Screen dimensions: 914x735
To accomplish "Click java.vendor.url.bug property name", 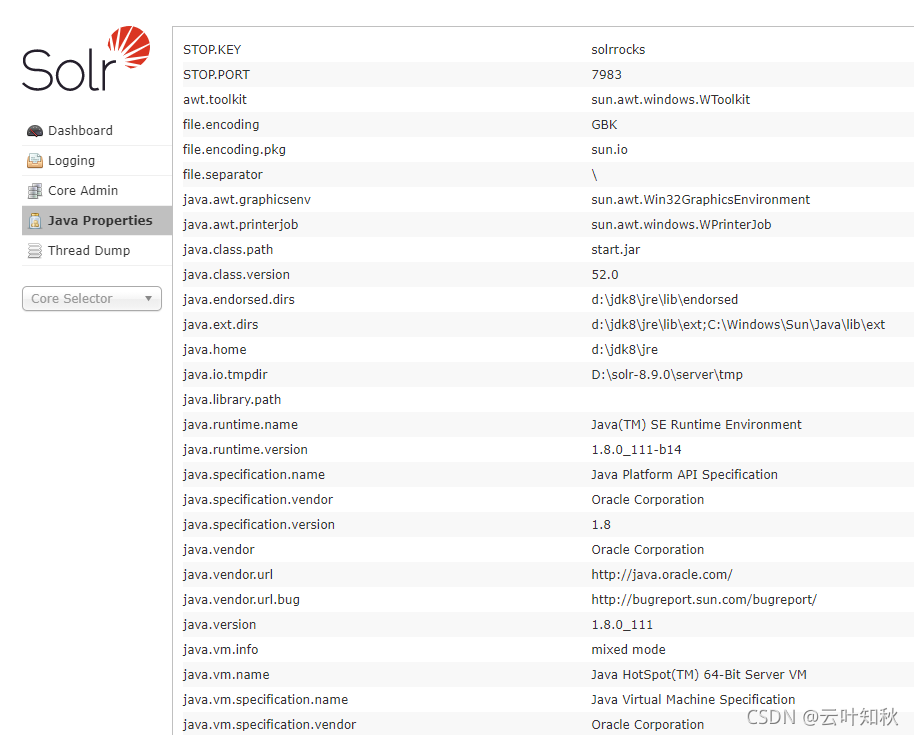I will coord(241,600).
